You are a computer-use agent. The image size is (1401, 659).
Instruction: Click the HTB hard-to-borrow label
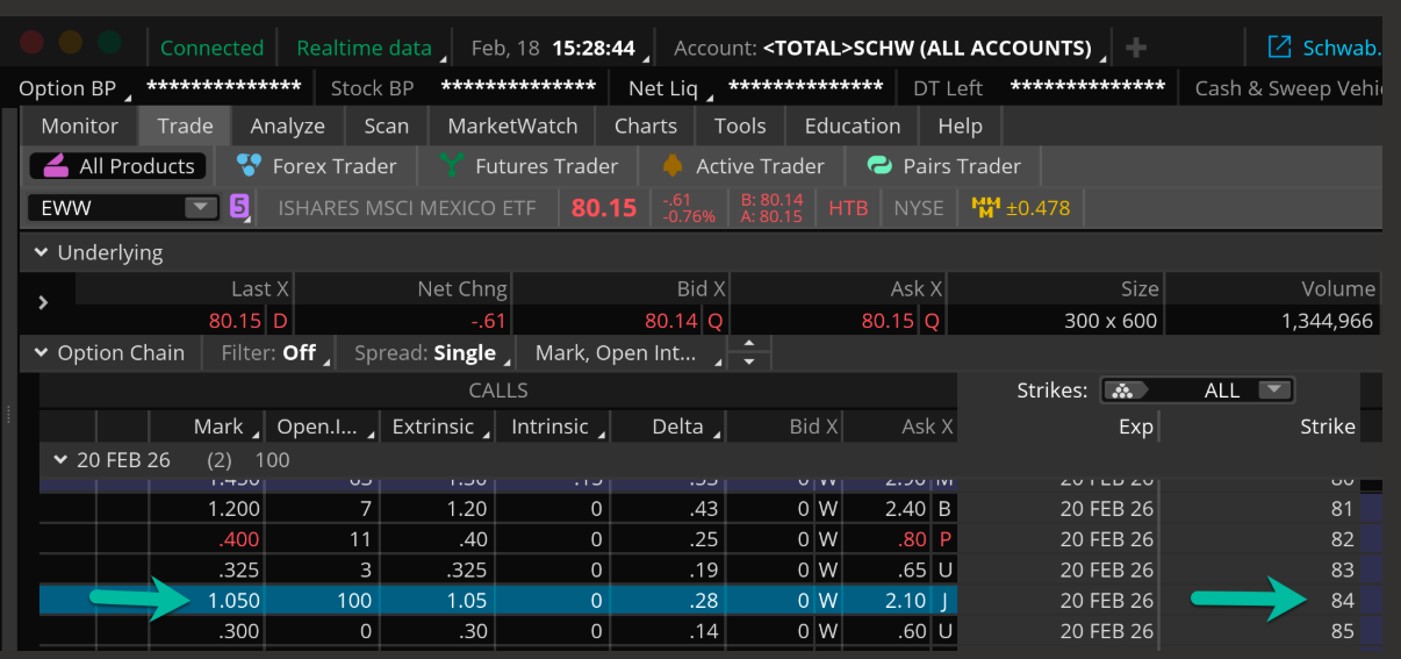[x=847, y=208]
